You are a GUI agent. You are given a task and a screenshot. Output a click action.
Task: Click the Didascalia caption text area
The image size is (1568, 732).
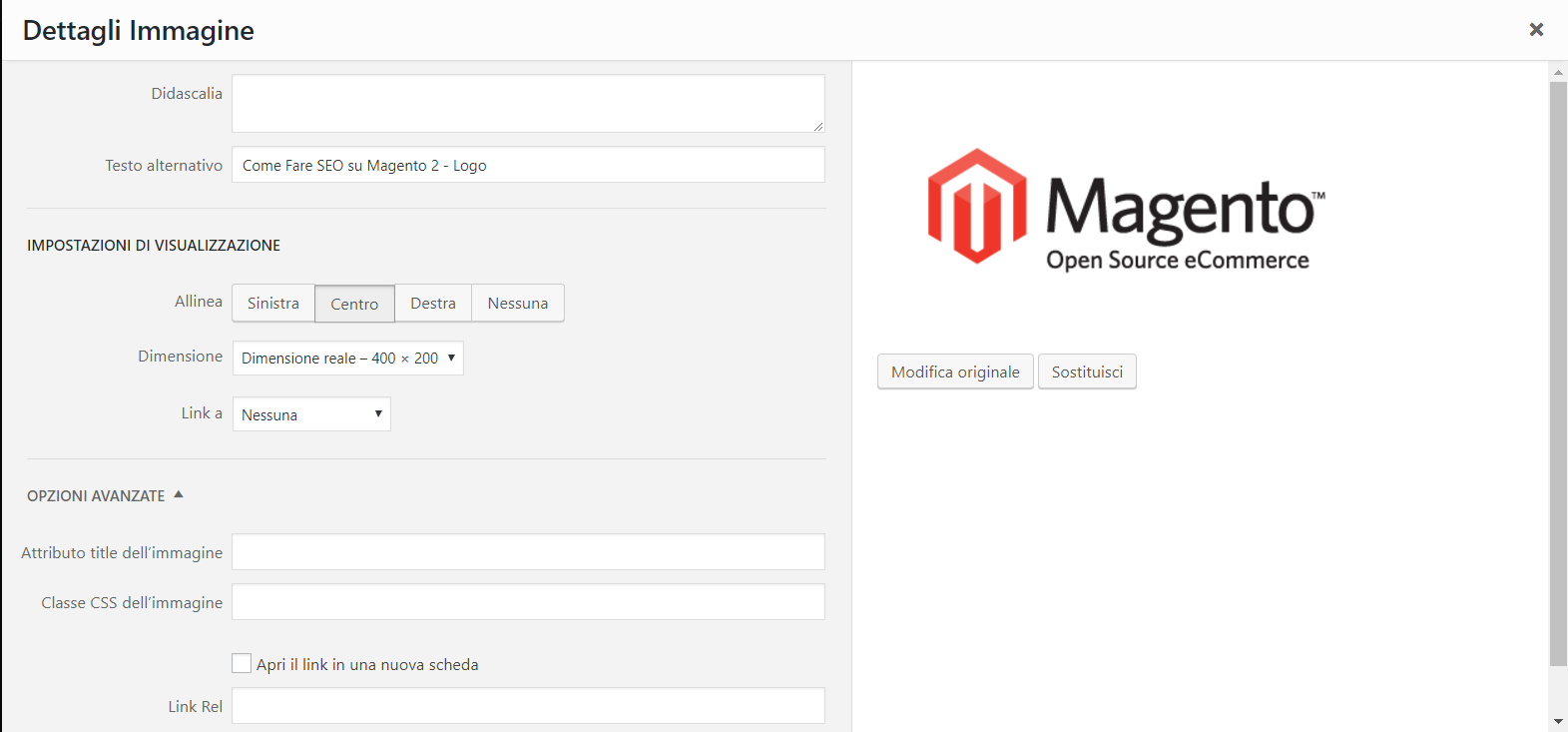pyautogui.click(x=528, y=103)
